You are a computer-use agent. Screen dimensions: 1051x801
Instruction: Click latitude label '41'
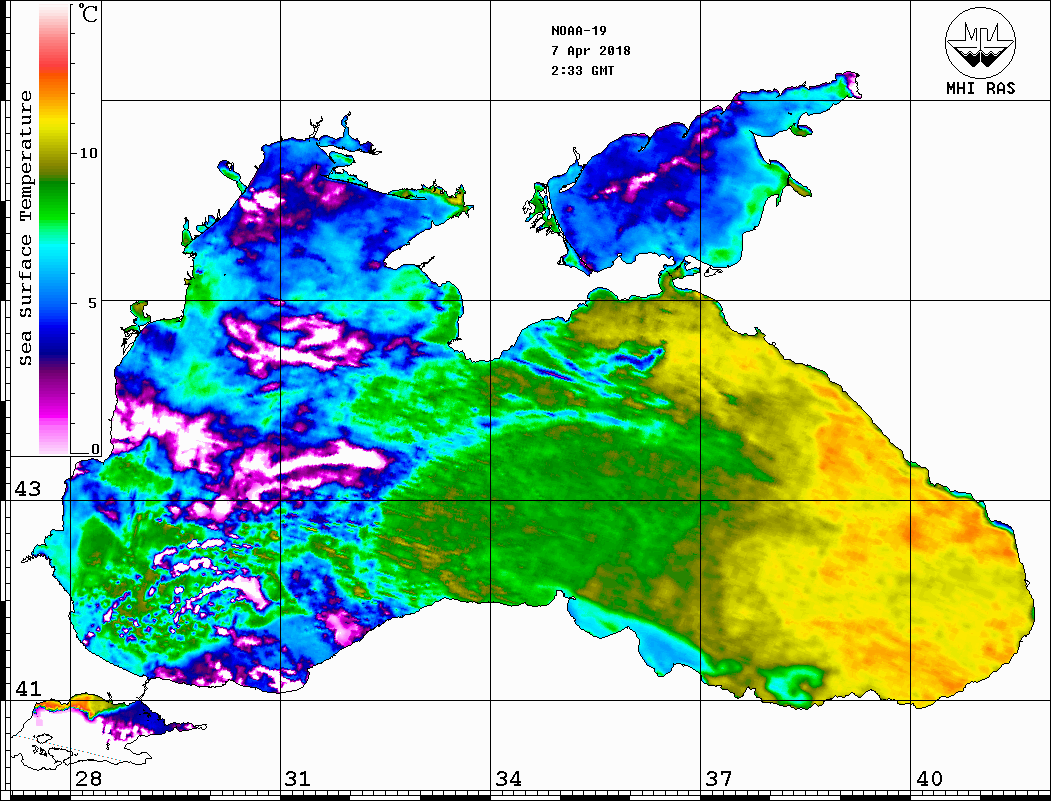point(28,688)
